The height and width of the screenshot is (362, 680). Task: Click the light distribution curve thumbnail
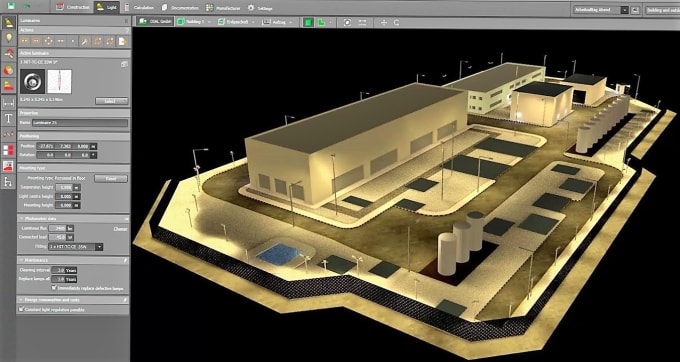point(59,82)
